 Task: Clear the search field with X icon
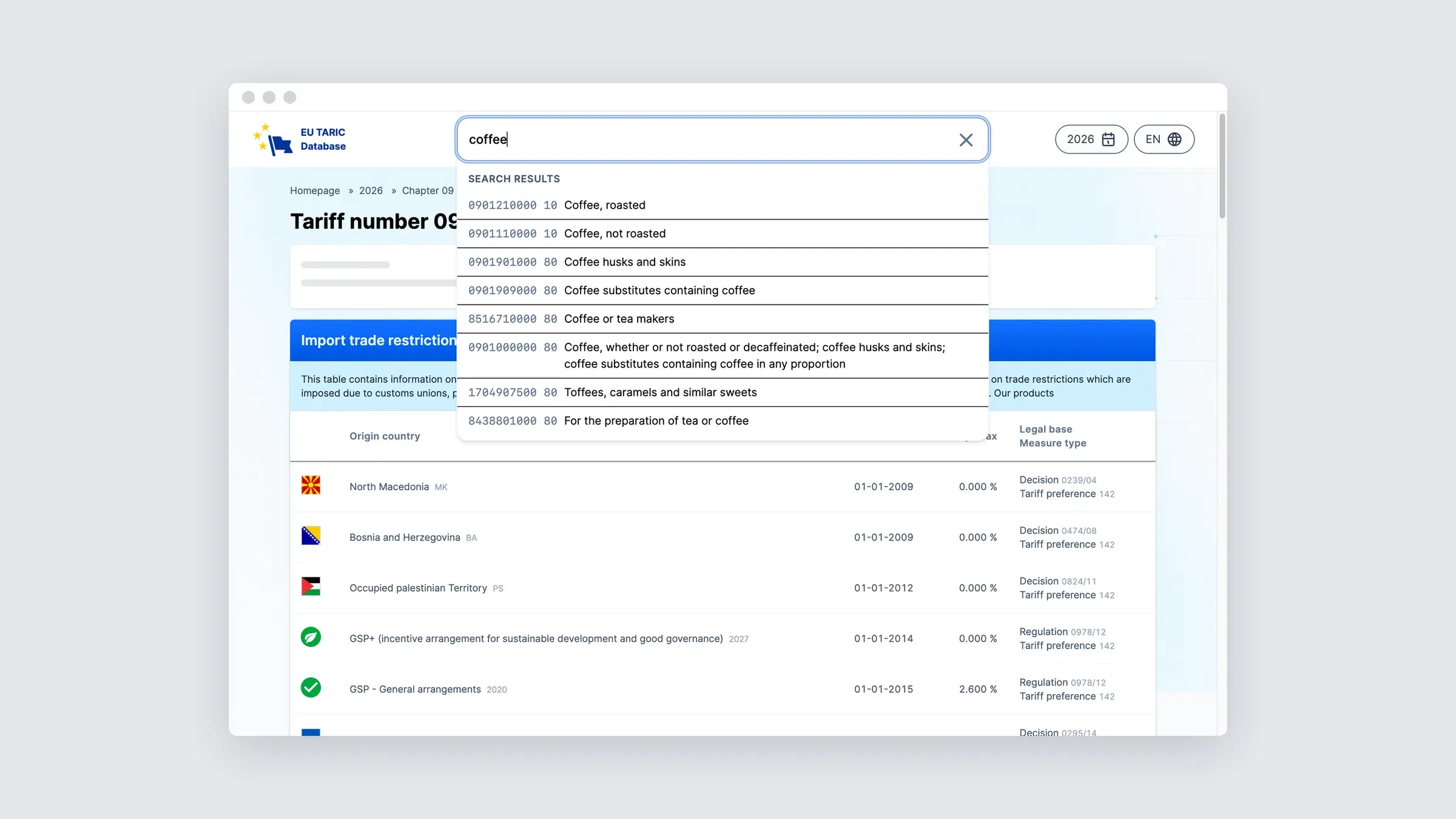click(966, 140)
